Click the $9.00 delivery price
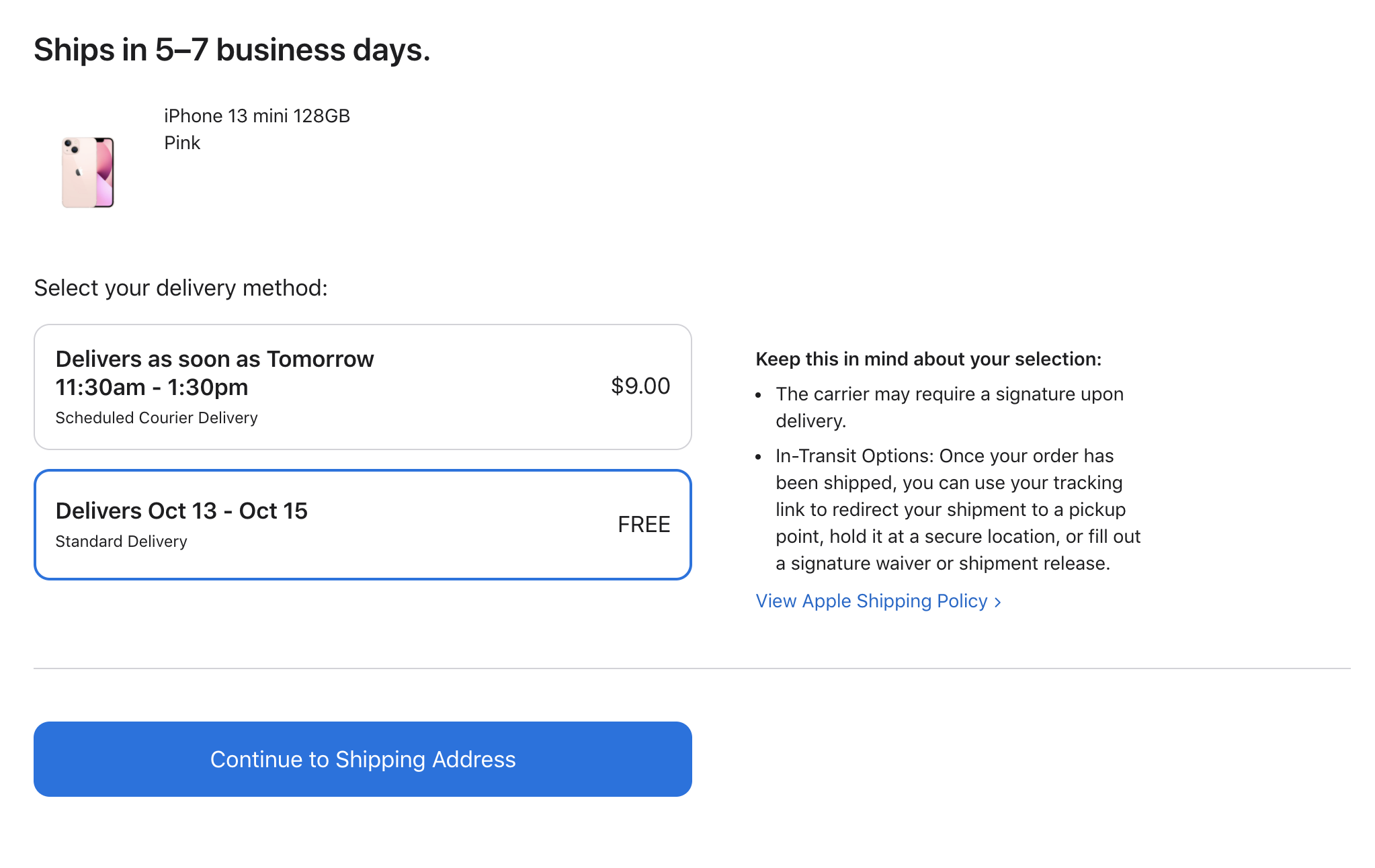The image size is (1375, 868). 640,386
